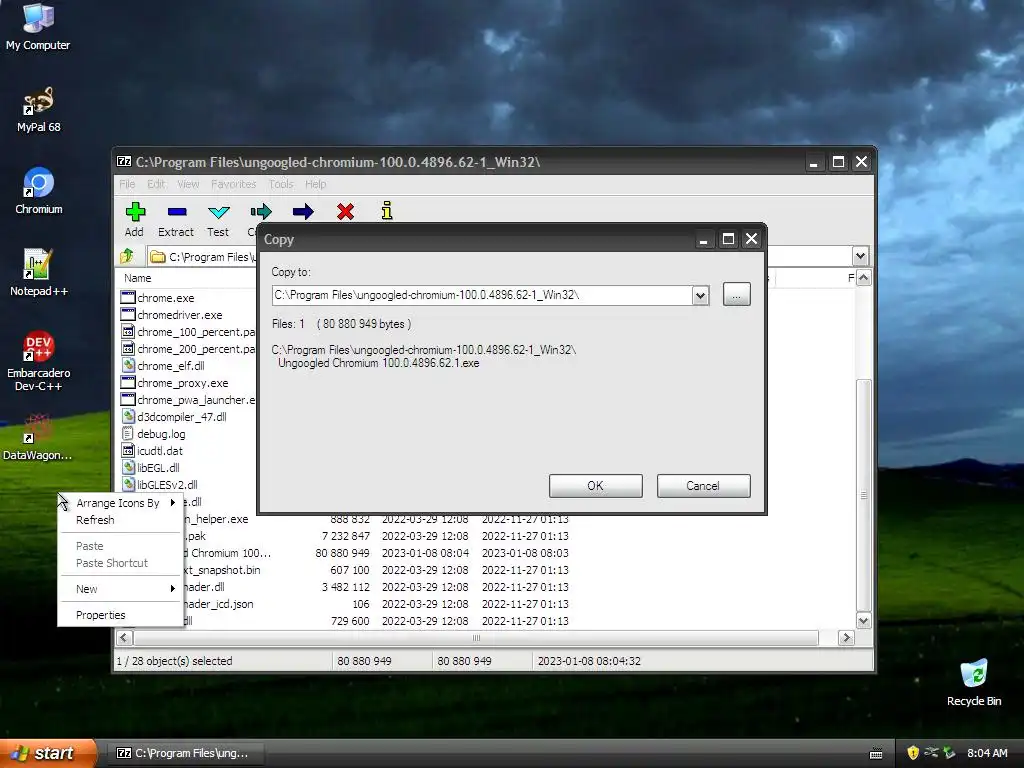Image resolution: width=1024 pixels, height=768 pixels.
Task: Click vertical scrollbar up arrow in file list
Action: coord(863,278)
